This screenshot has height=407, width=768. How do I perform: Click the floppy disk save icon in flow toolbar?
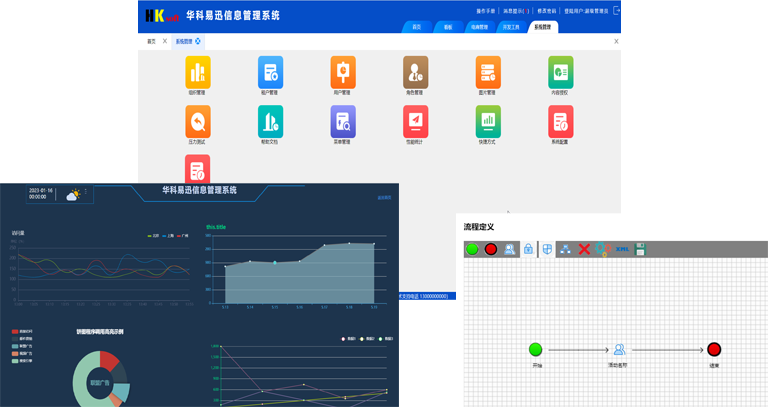point(641,249)
